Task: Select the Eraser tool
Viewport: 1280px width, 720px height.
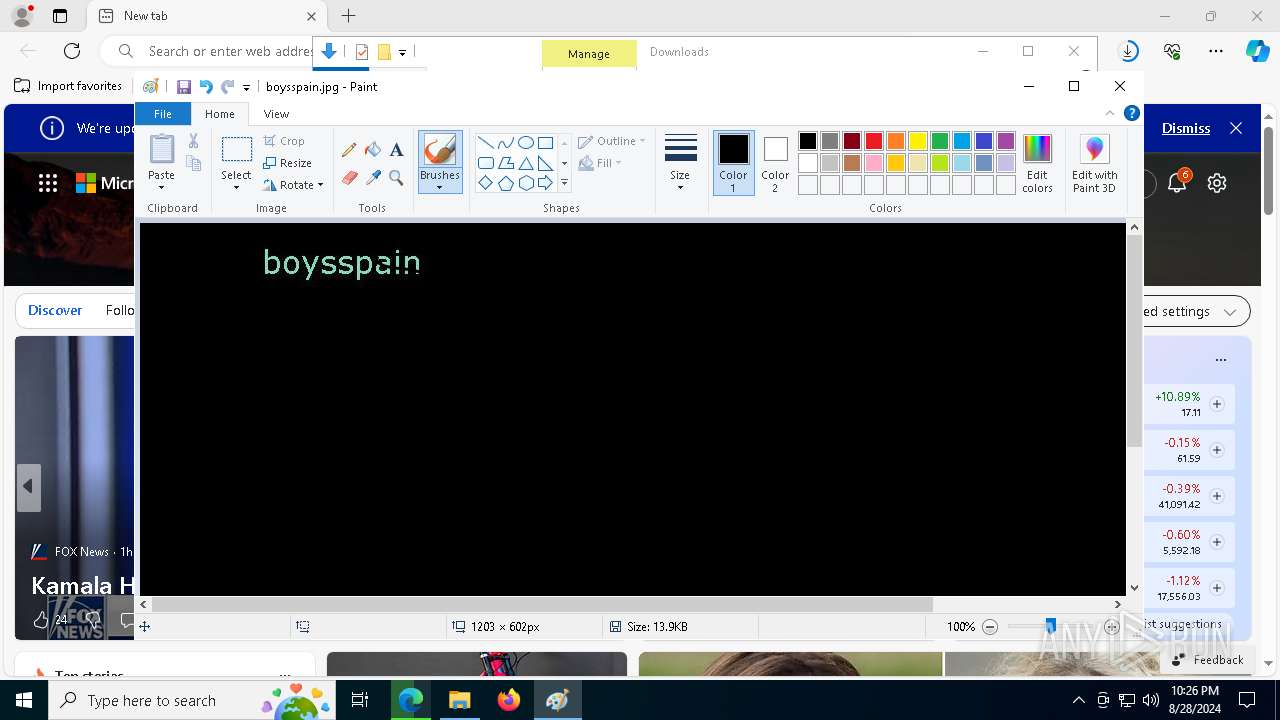Action: [349, 178]
